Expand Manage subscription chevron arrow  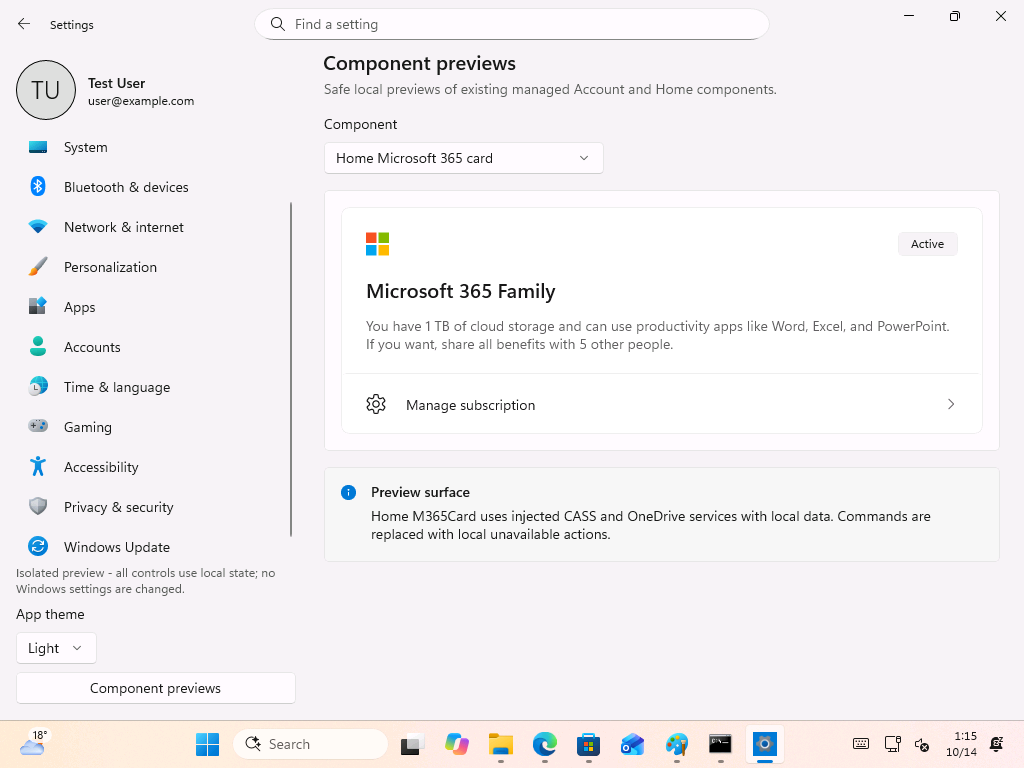coord(951,404)
